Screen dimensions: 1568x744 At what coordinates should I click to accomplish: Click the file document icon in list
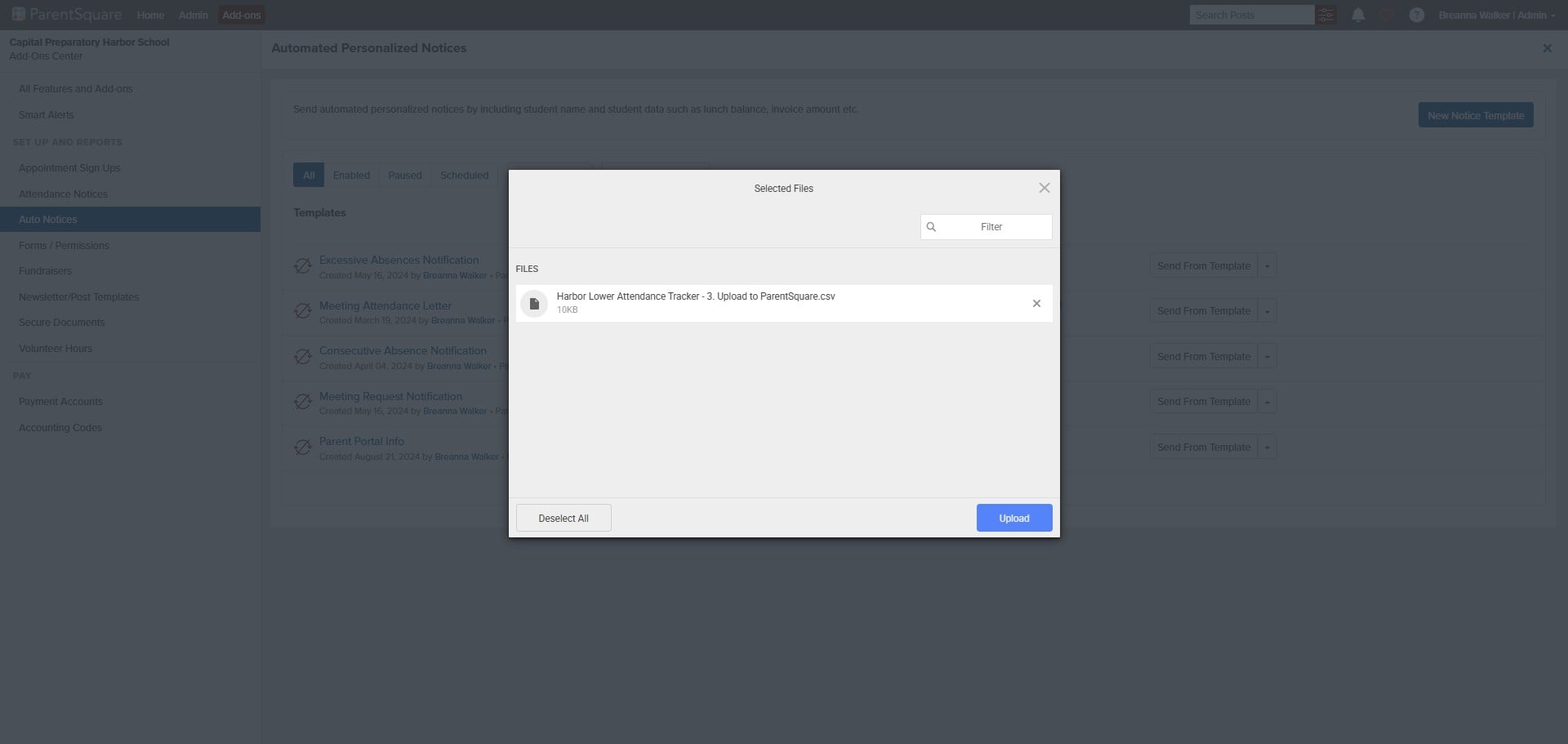(x=534, y=304)
